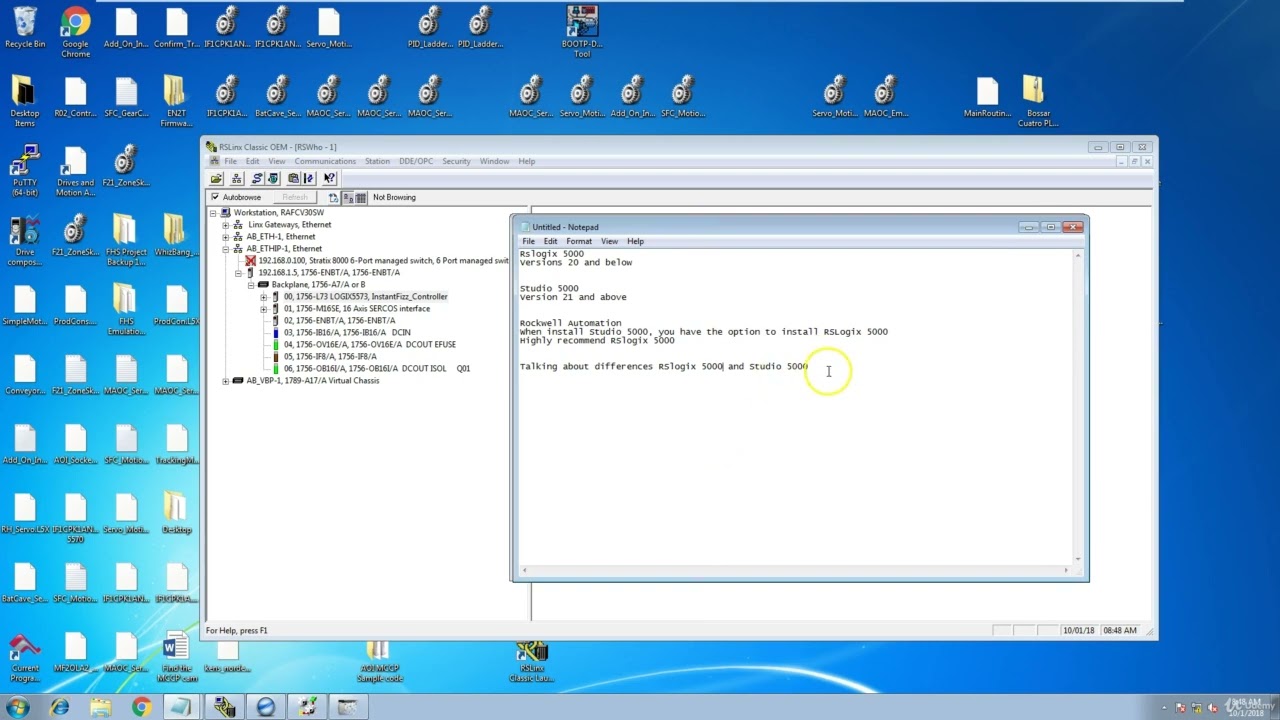The image size is (1280, 720).
Task: Select EN2T Firmware folder on desktop
Action: point(176,101)
